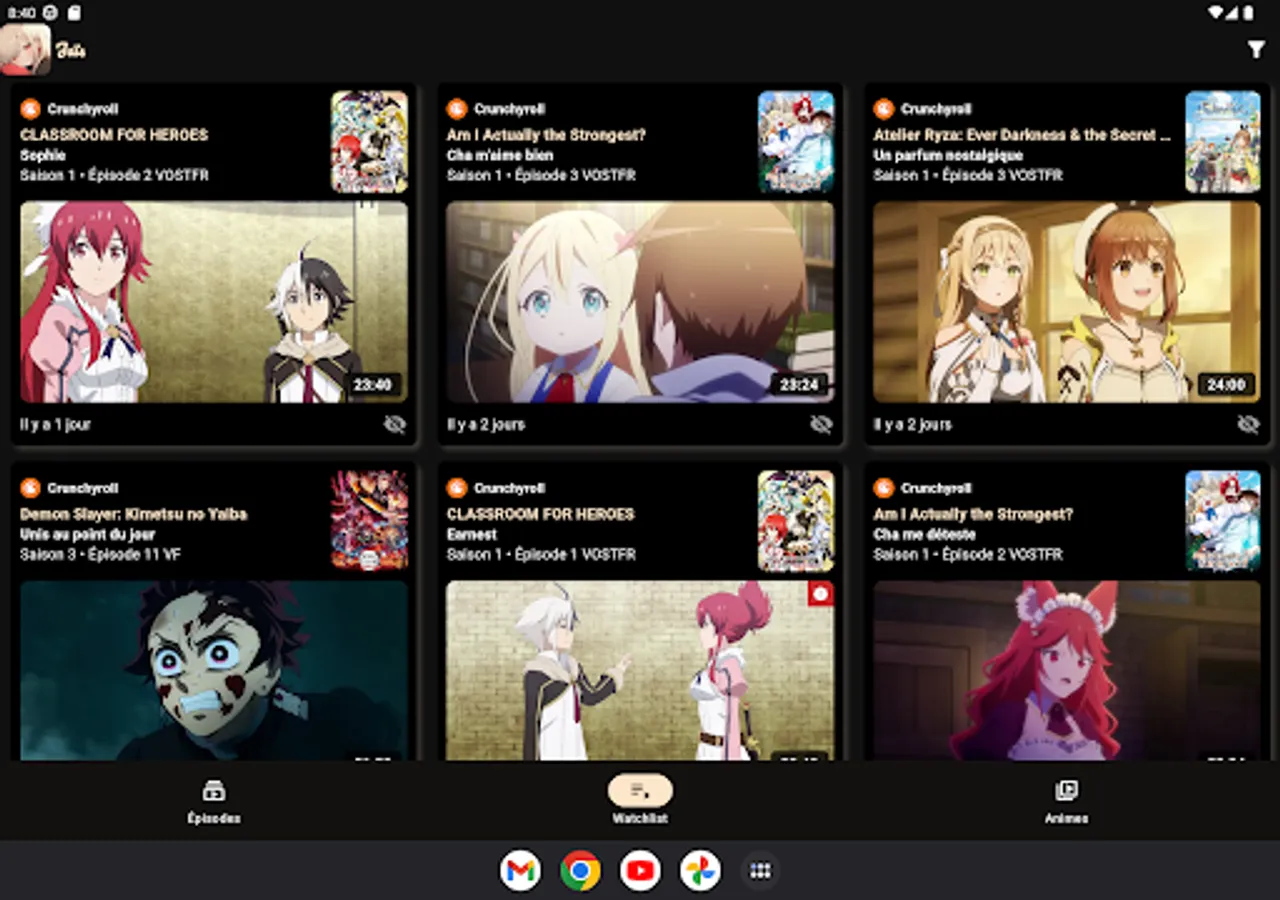Toggle watched eye on Cha m'aime bien card
The height and width of the screenshot is (900, 1280).
click(821, 424)
